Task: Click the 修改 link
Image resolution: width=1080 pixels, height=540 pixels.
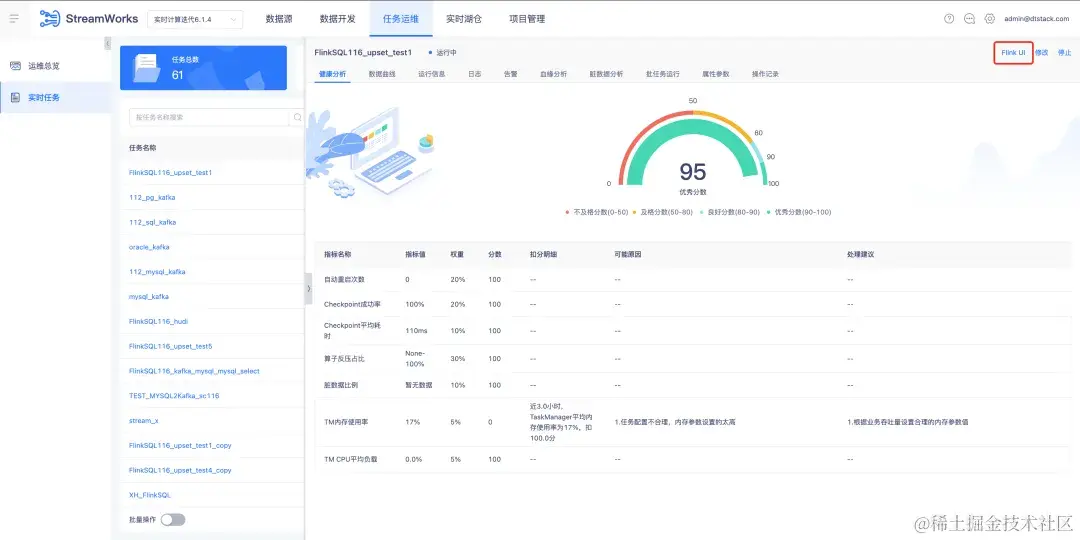Action: [1041, 52]
